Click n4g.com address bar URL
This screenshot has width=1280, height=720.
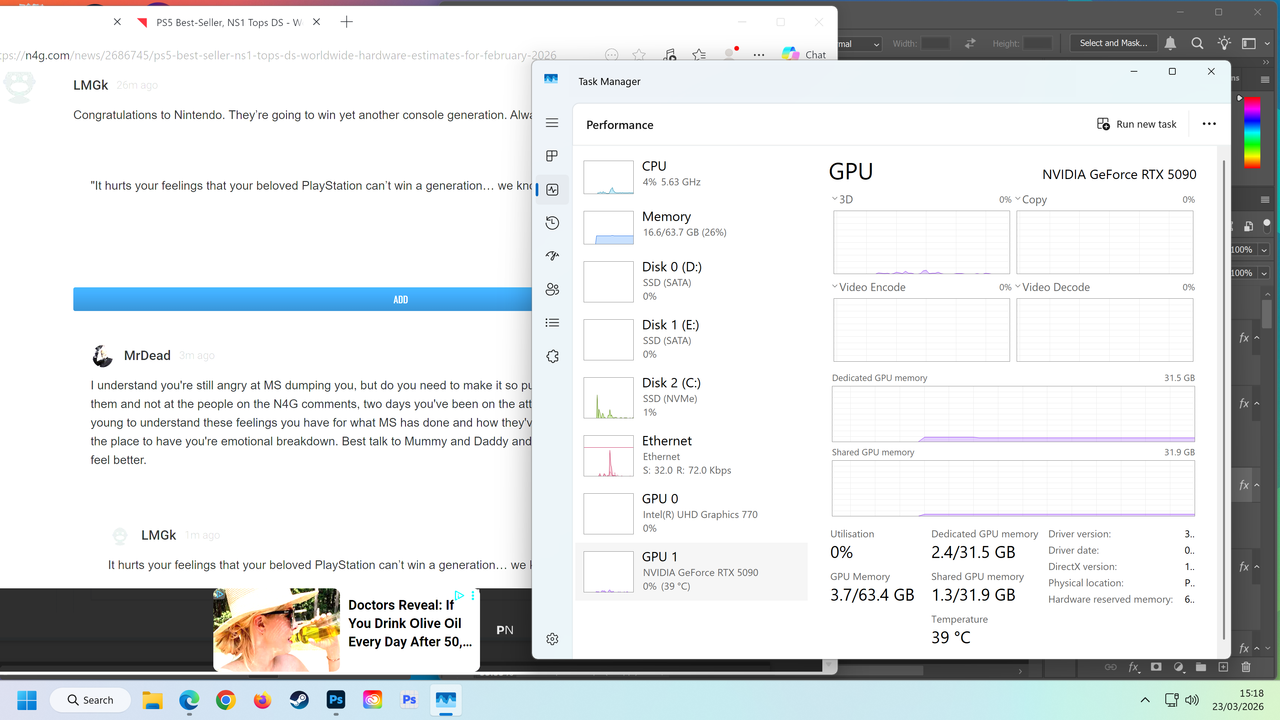coord(278,55)
